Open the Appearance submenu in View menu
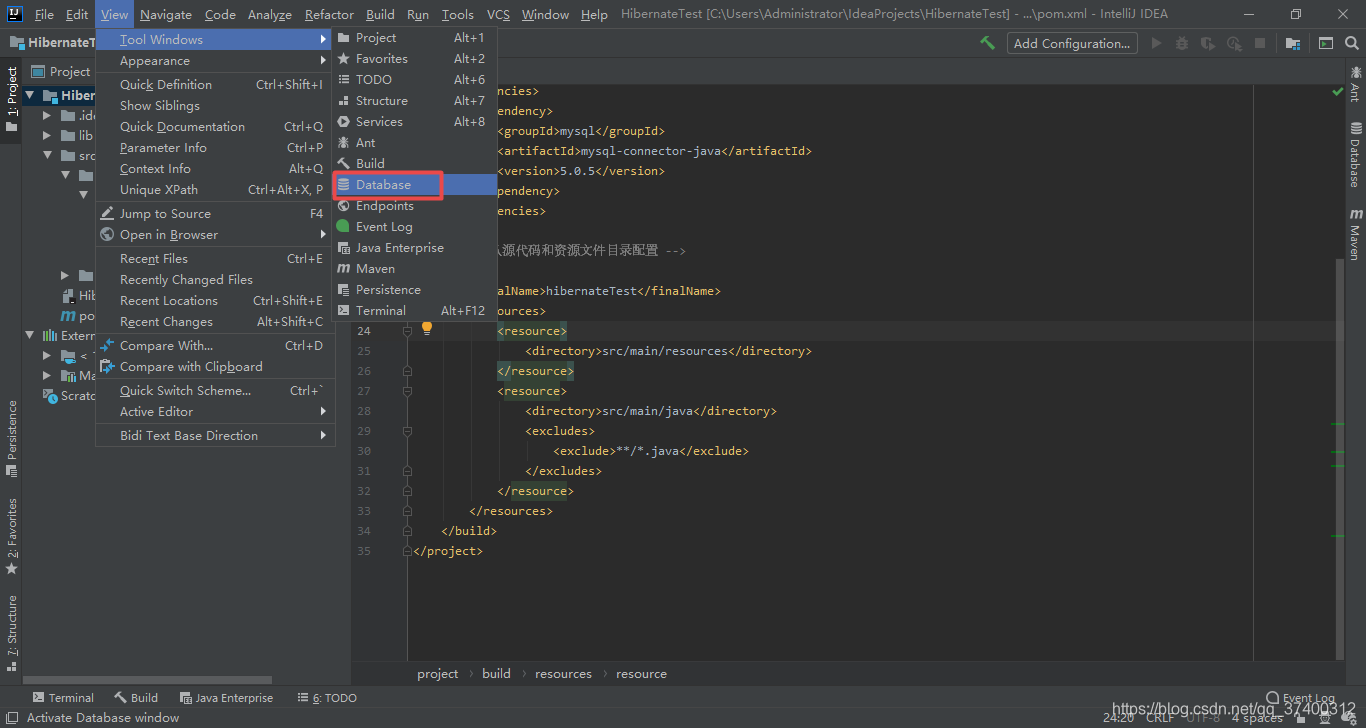Screen dimensions: 1366x728 point(214,61)
